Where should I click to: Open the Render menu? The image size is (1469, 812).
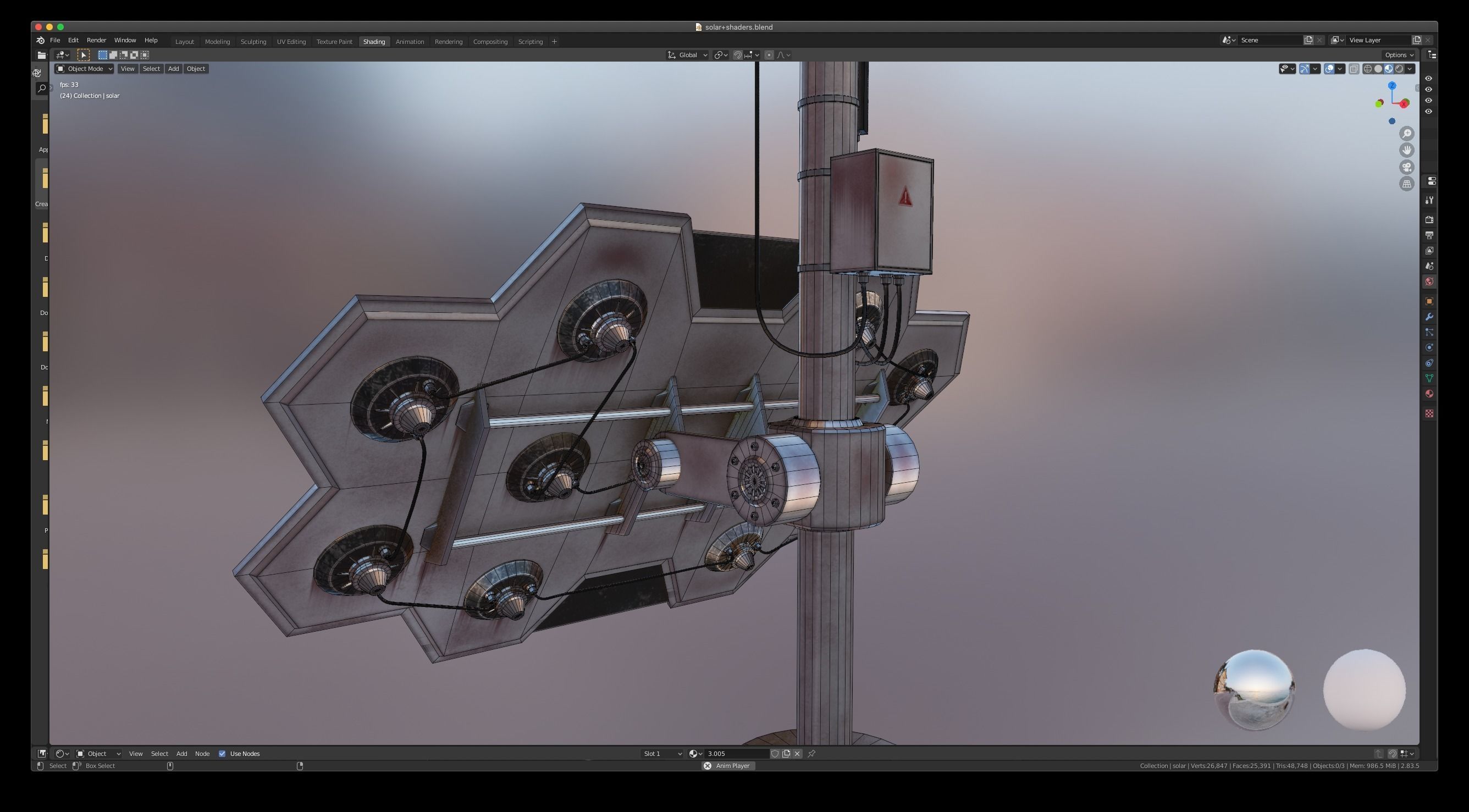96,41
